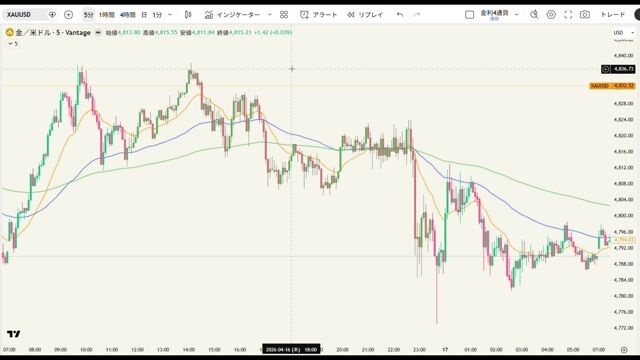The width and height of the screenshot is (640, 360).
Task: Expand the layout management dropdown chevron
Action: [x=516, y=15]
